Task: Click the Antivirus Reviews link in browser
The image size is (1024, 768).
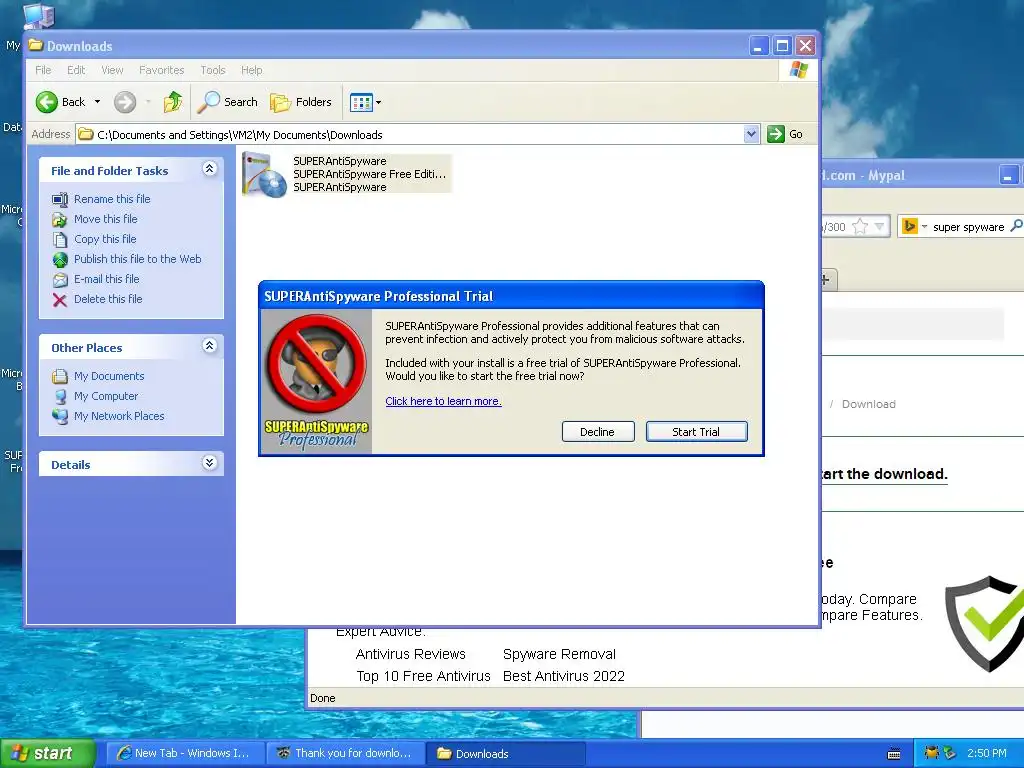Action: (x=411, y=654)
